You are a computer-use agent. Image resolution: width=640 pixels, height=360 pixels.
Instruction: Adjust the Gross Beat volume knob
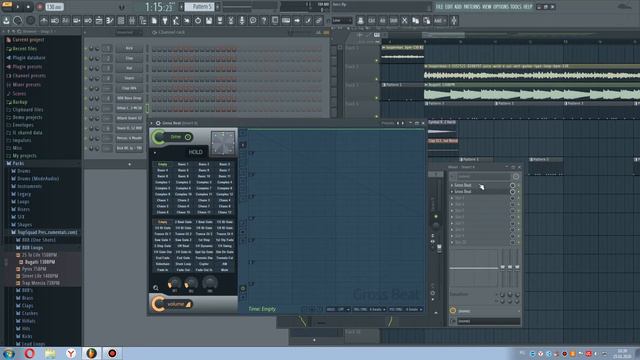click(158, 304)
